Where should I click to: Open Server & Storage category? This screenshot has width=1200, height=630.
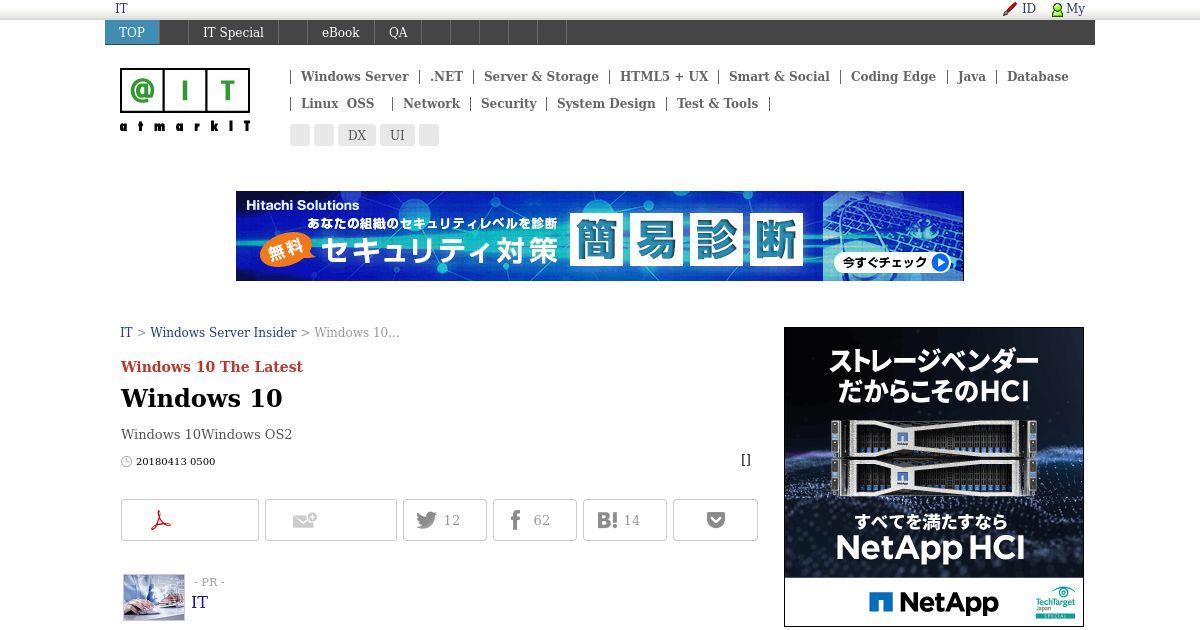pos(541,76)
